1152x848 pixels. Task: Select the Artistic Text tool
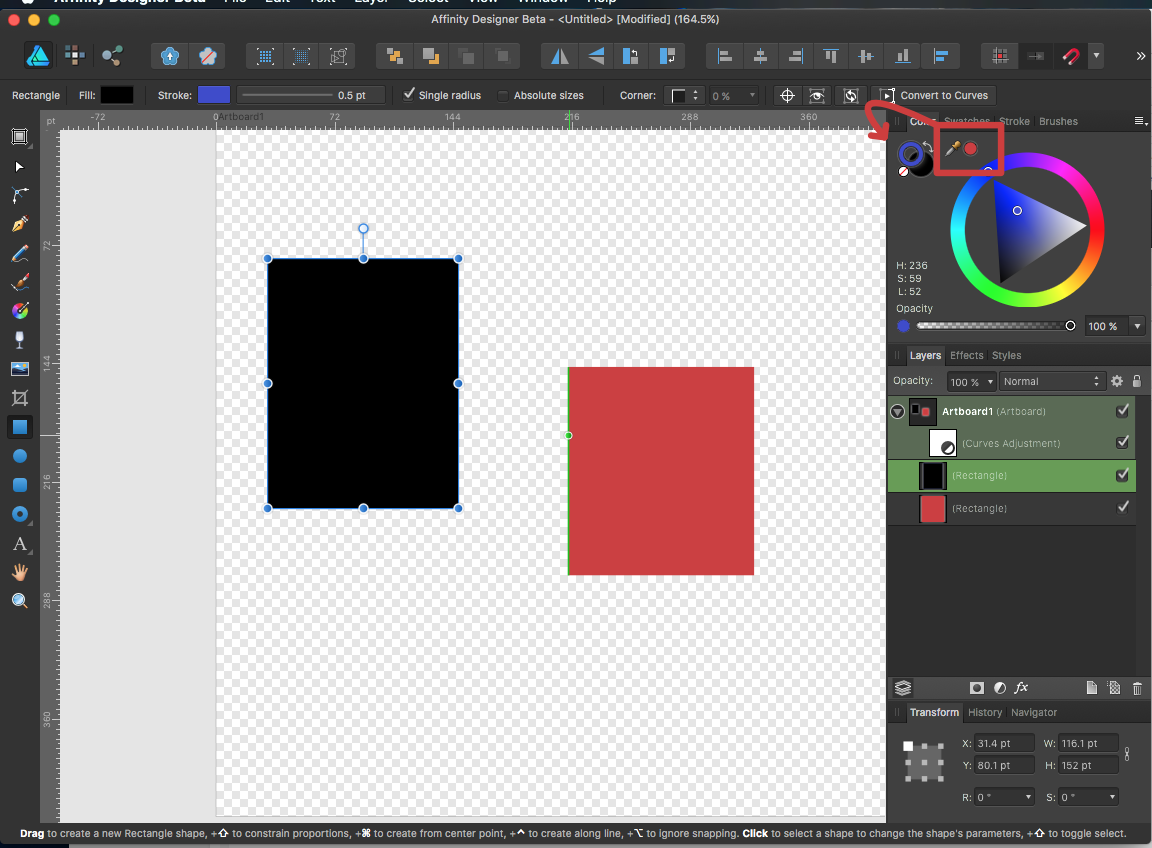coord(20,544)
